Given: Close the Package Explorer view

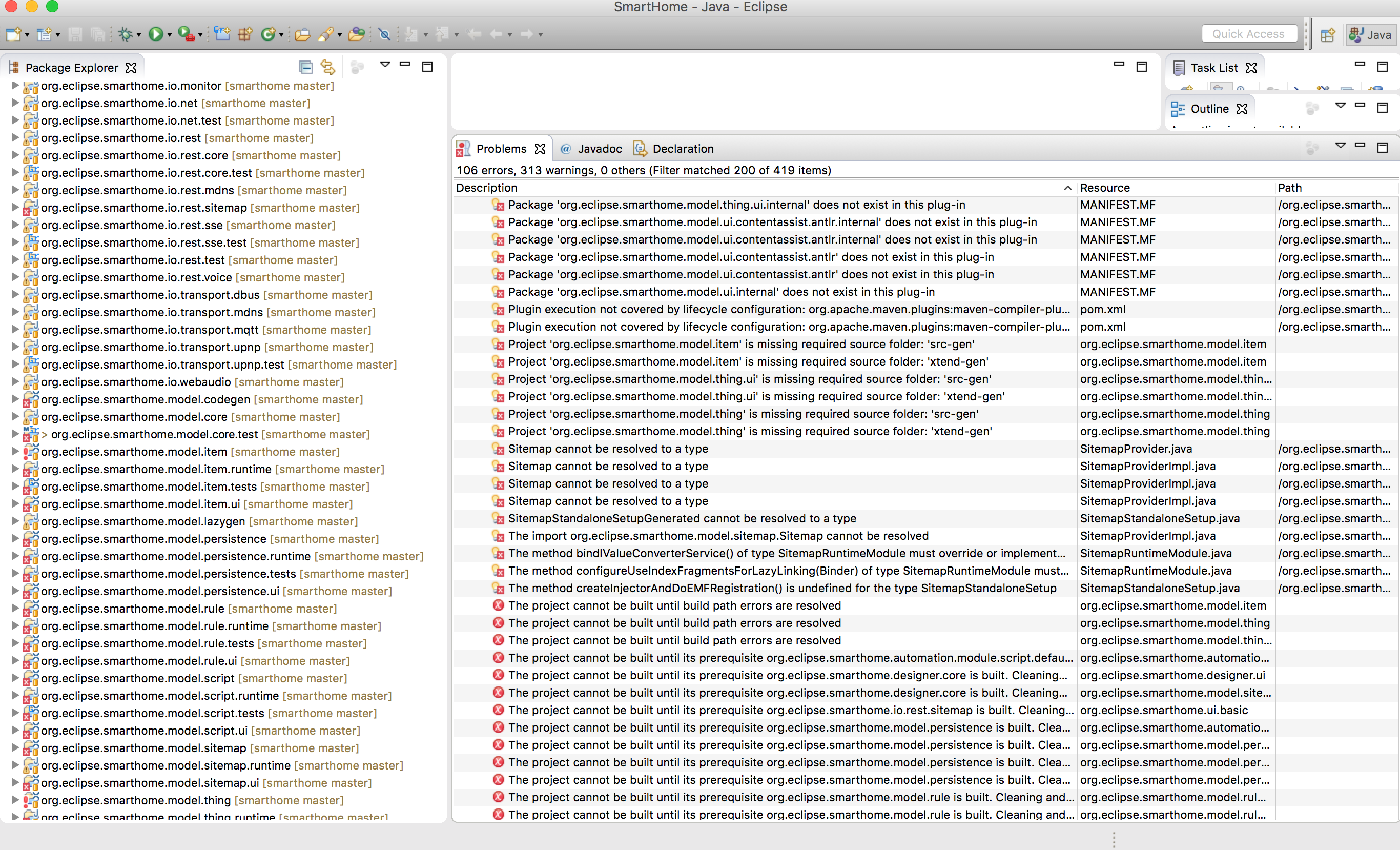Looking at the screenshot, I should point(131,68).
